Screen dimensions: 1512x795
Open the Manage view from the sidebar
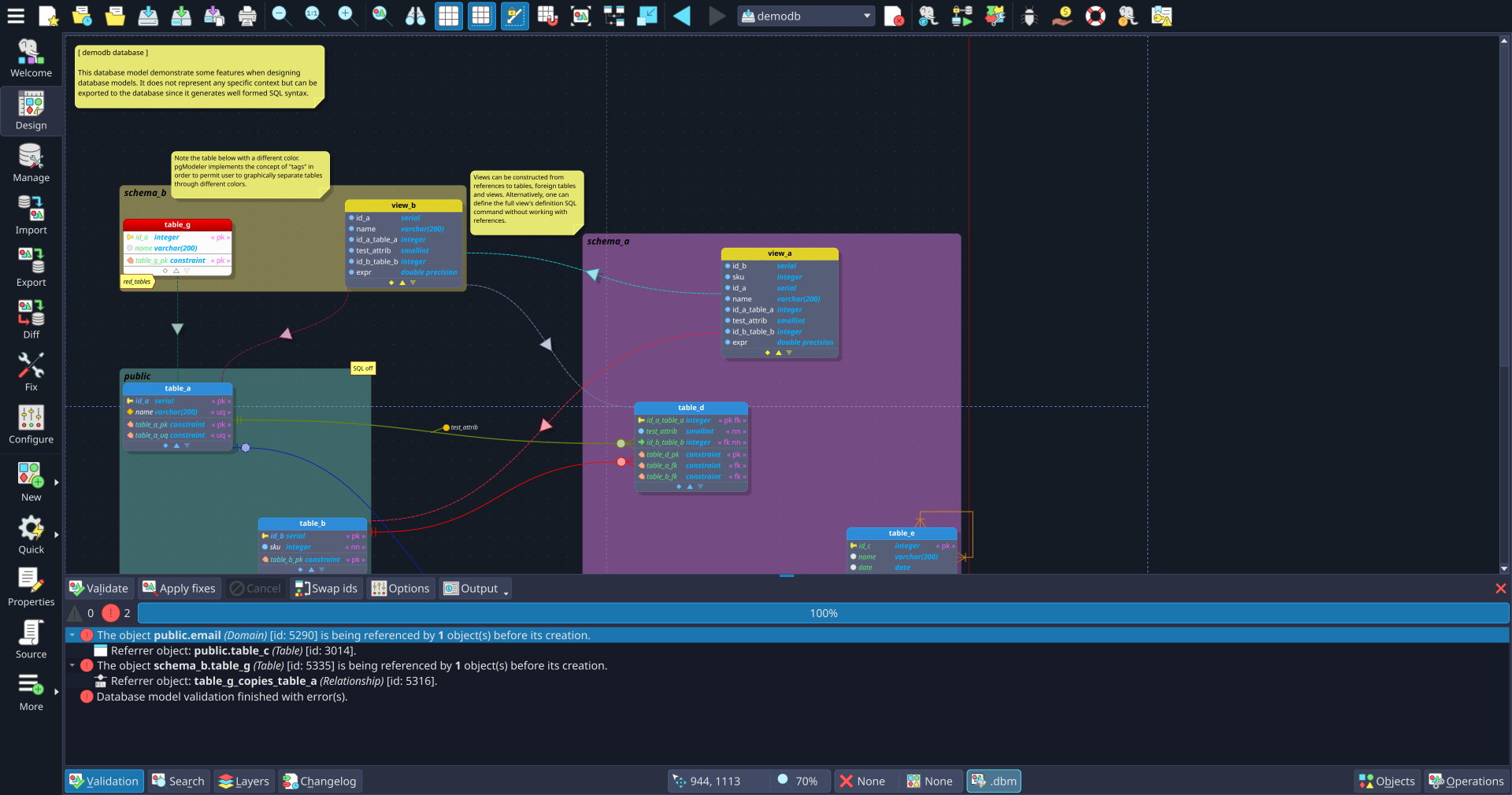tap(31, 163)
